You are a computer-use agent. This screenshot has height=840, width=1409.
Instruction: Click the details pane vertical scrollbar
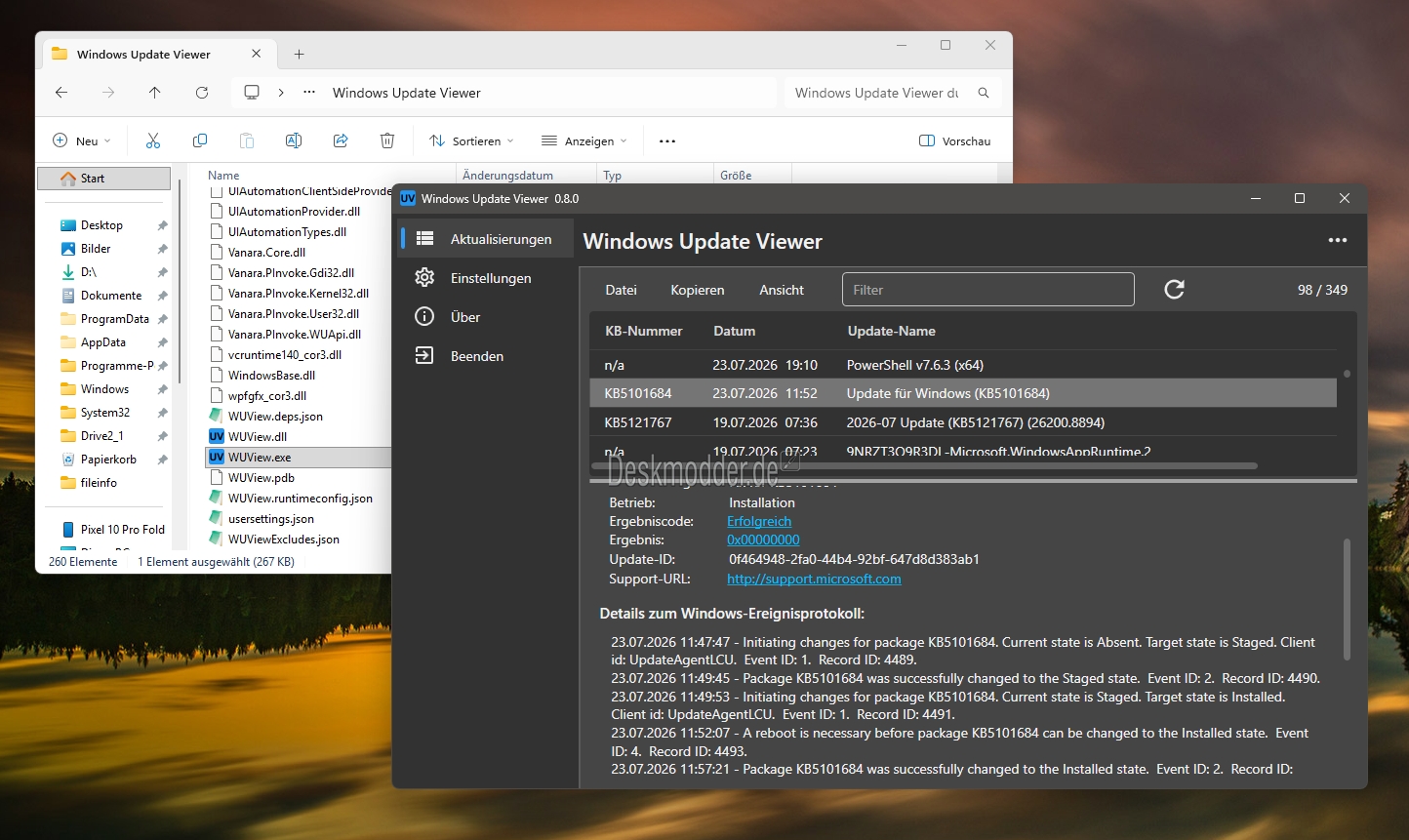1347,598
